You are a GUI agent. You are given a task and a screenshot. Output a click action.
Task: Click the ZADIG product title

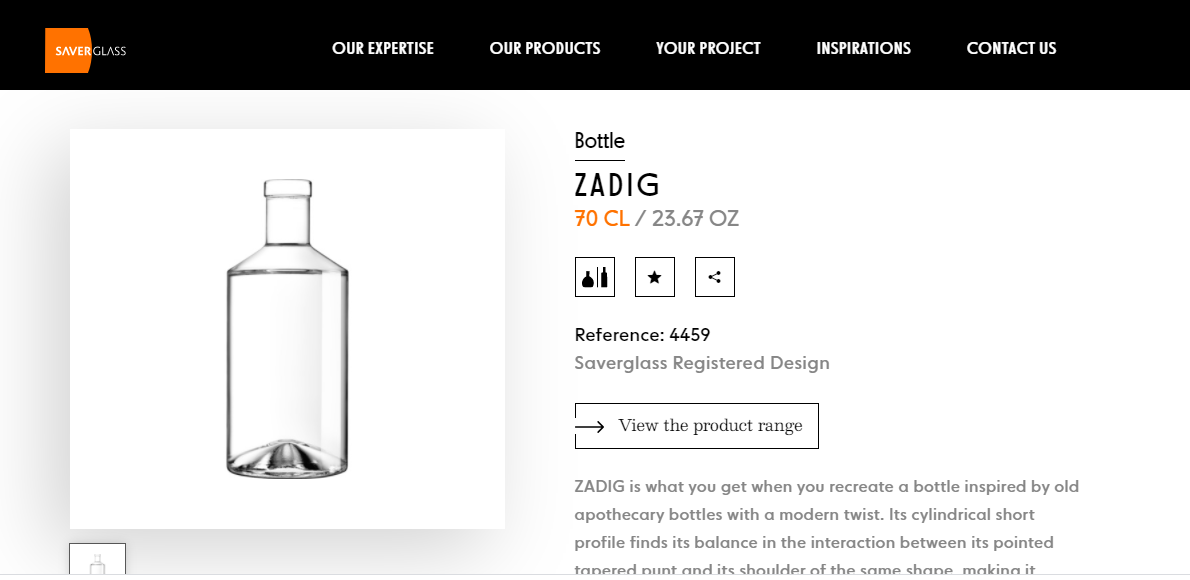(618, 185)
